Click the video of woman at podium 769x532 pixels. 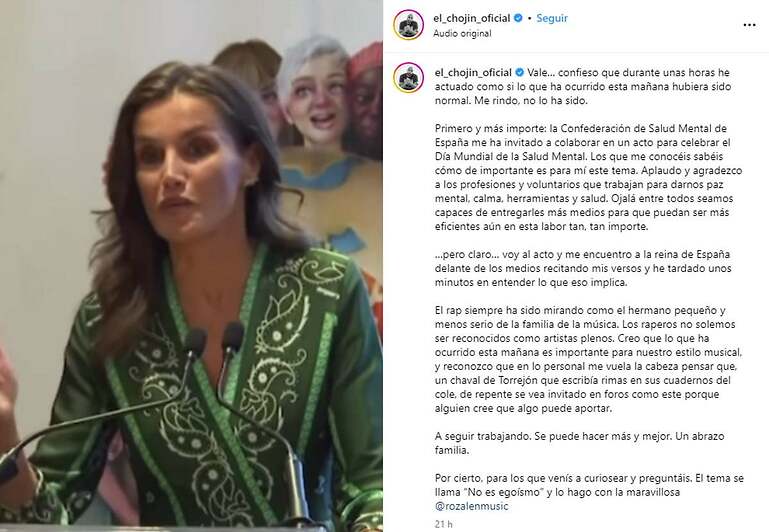tap(191, 266)
